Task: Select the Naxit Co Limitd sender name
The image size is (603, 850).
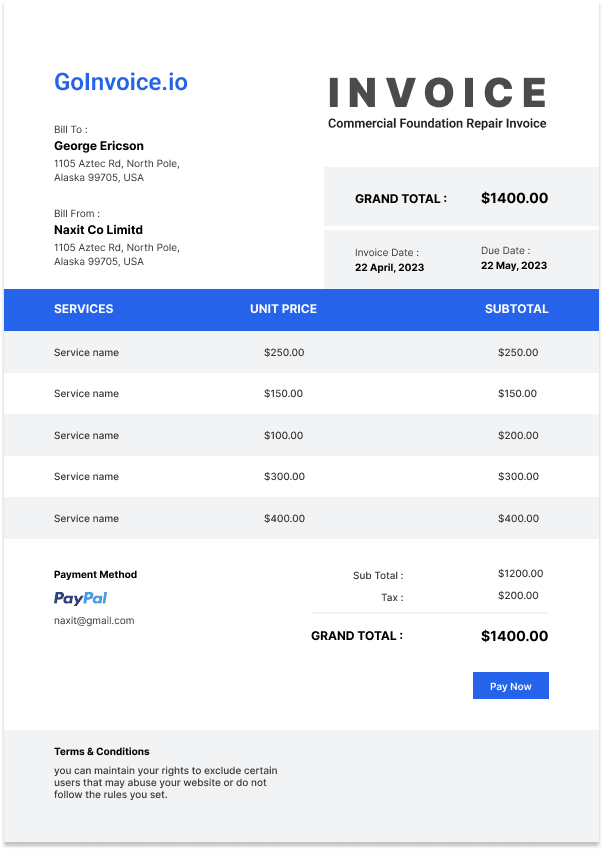Action: pos(98,230)
